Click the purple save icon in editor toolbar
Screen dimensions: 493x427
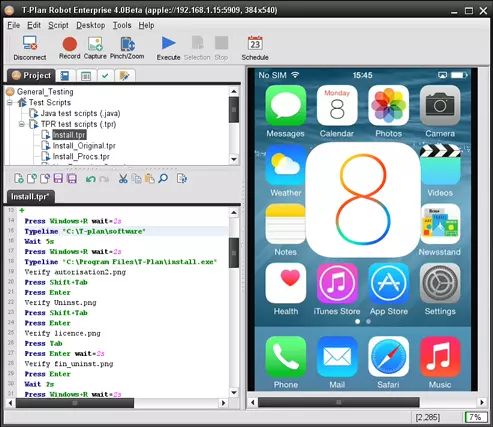tap(58, 179)
